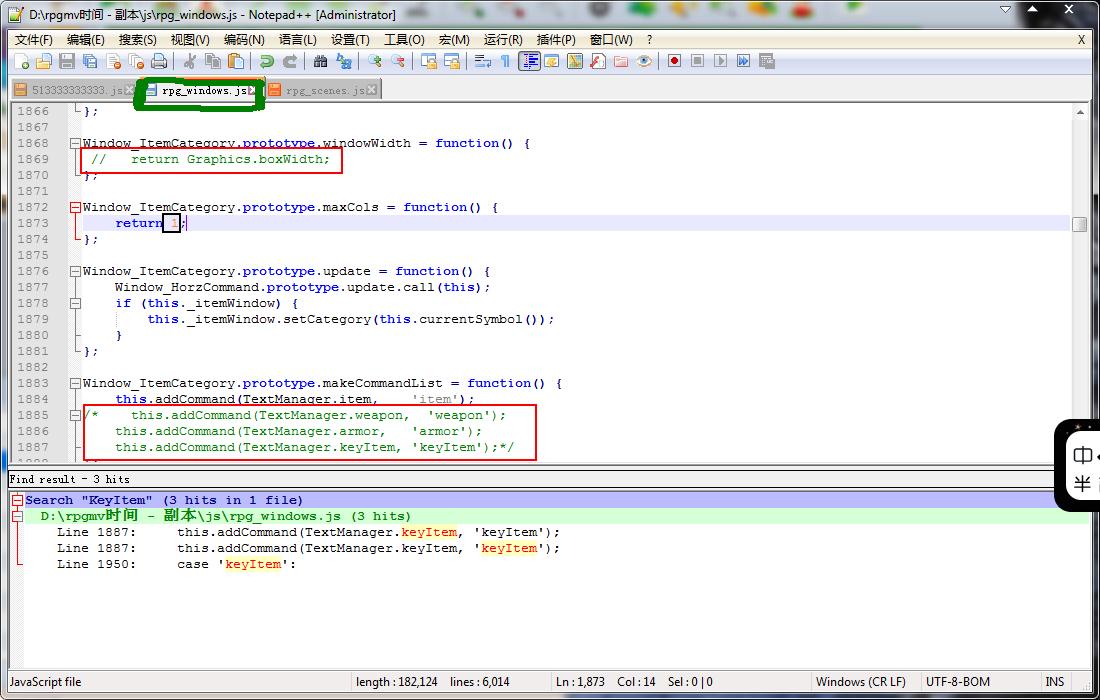Click the Print toolbar icon
1100x700 pixels.
tap(159, 62)
